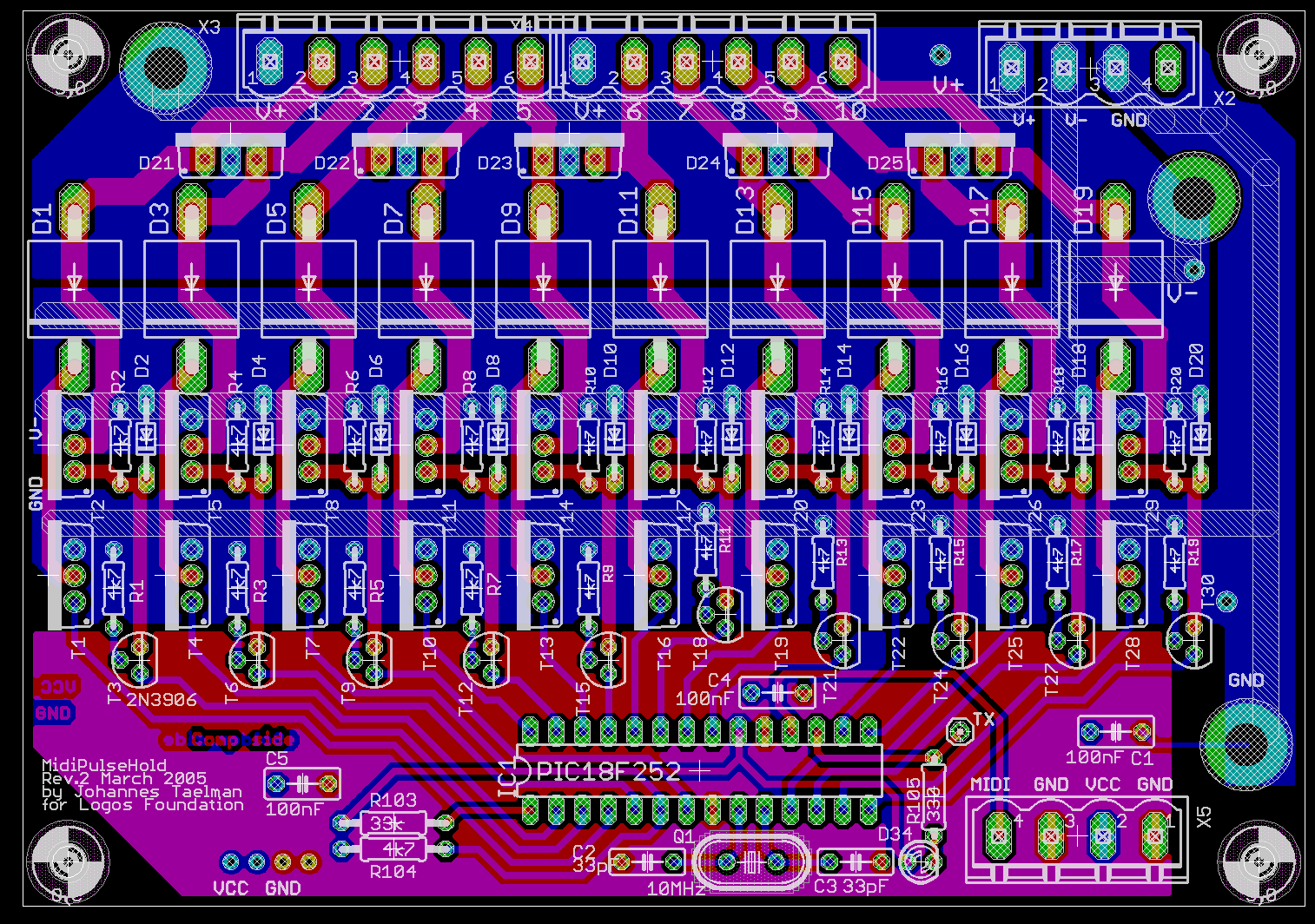
Task: Select the diode symbol of D1
Action: point(75,283)
